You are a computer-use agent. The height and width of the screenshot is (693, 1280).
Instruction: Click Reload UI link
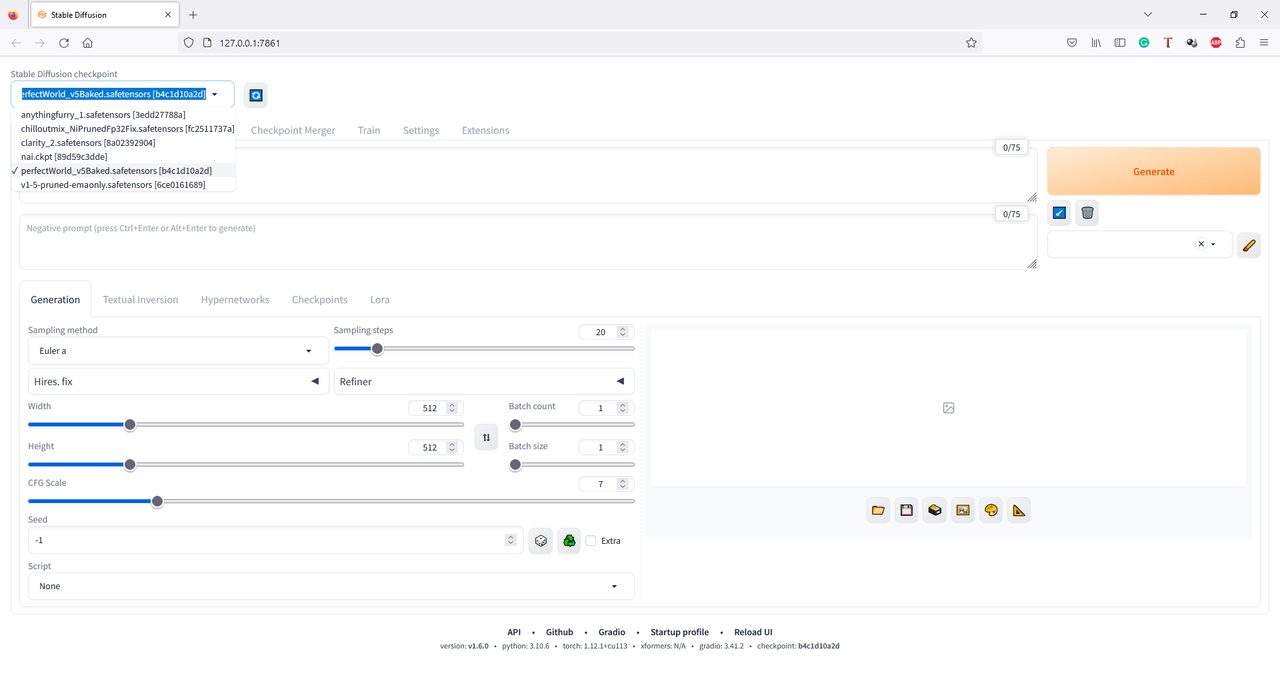[753, 632]
